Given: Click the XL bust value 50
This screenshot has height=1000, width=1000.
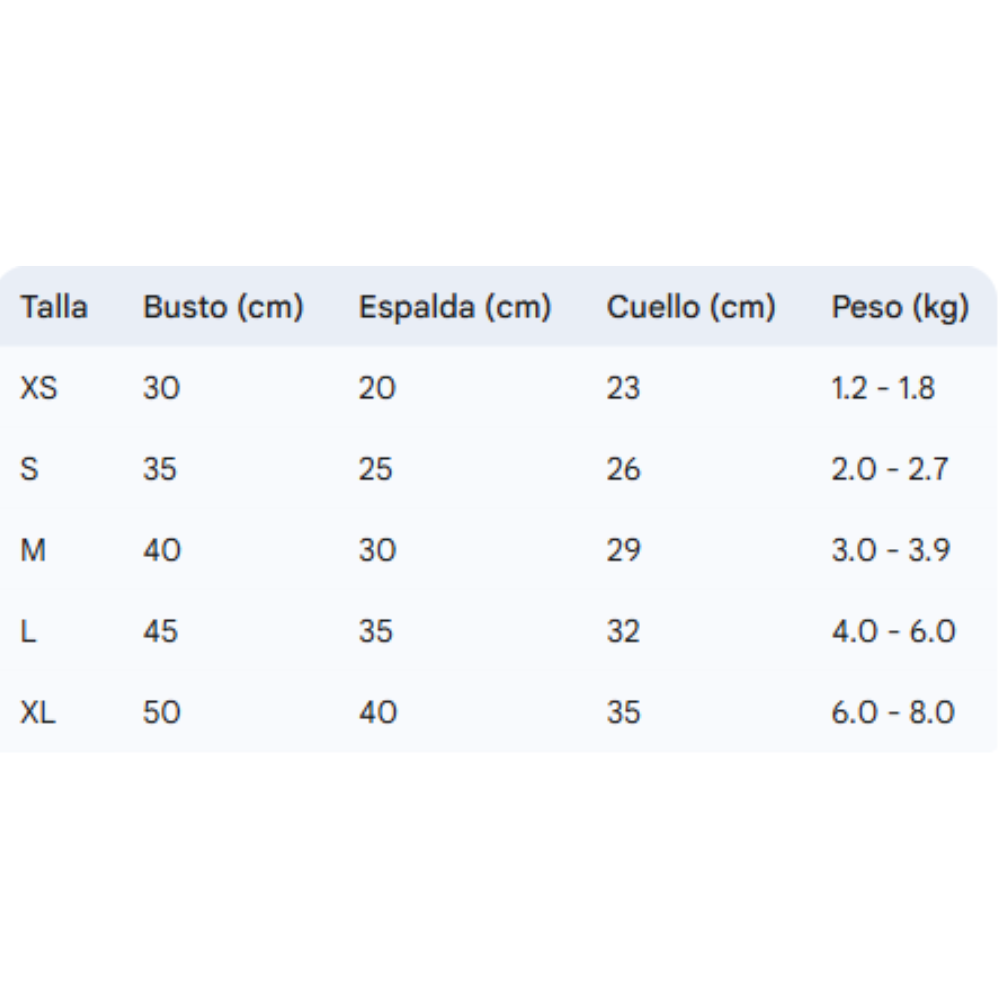Looking at the screenshot, I should [161, 712].
